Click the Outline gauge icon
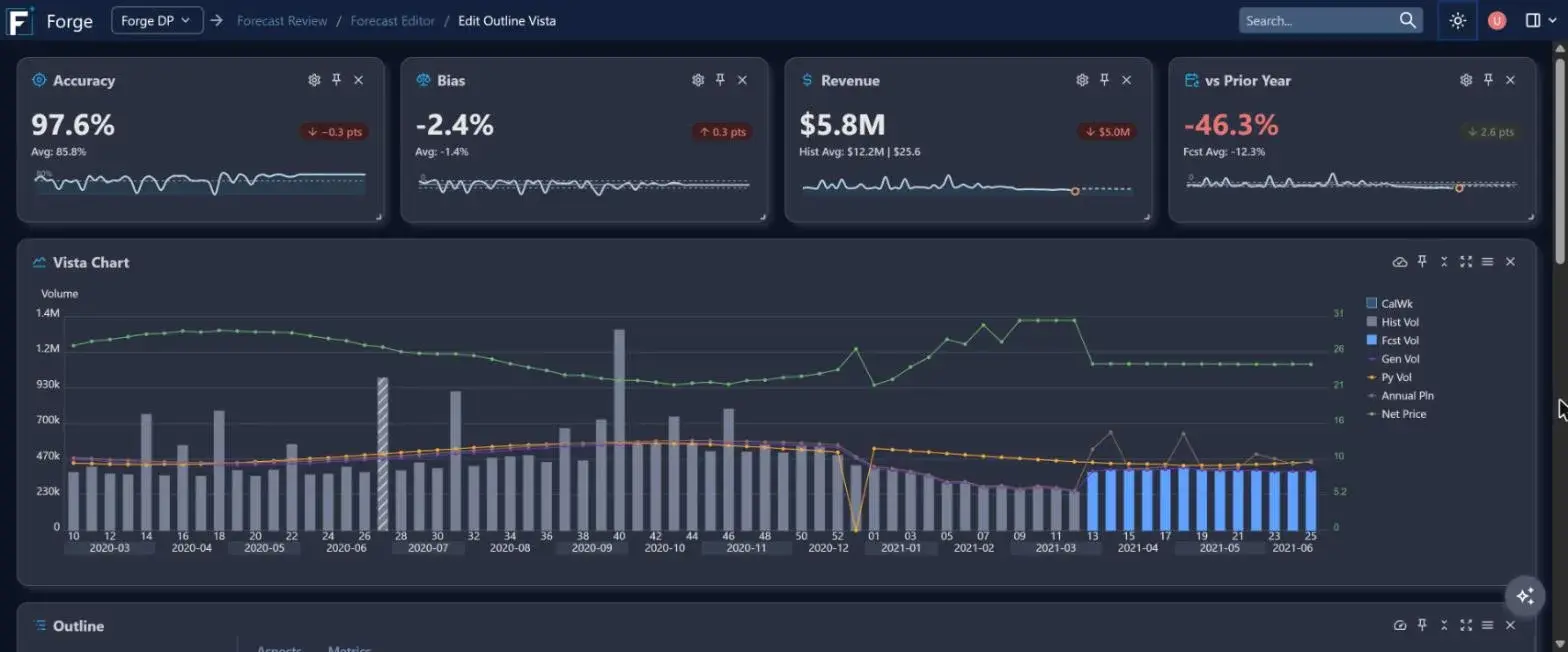Screen dimensions: 1568x652 (1400, 625)
